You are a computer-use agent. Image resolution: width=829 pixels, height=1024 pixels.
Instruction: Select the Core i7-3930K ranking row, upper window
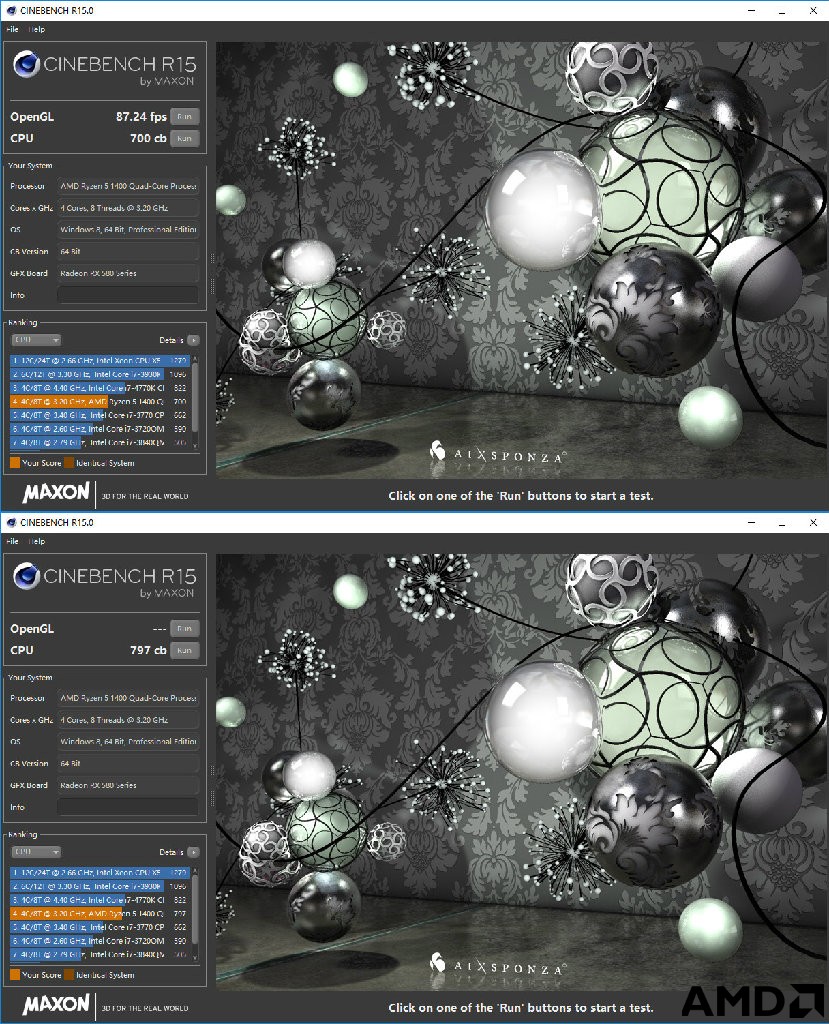(100, 374)
